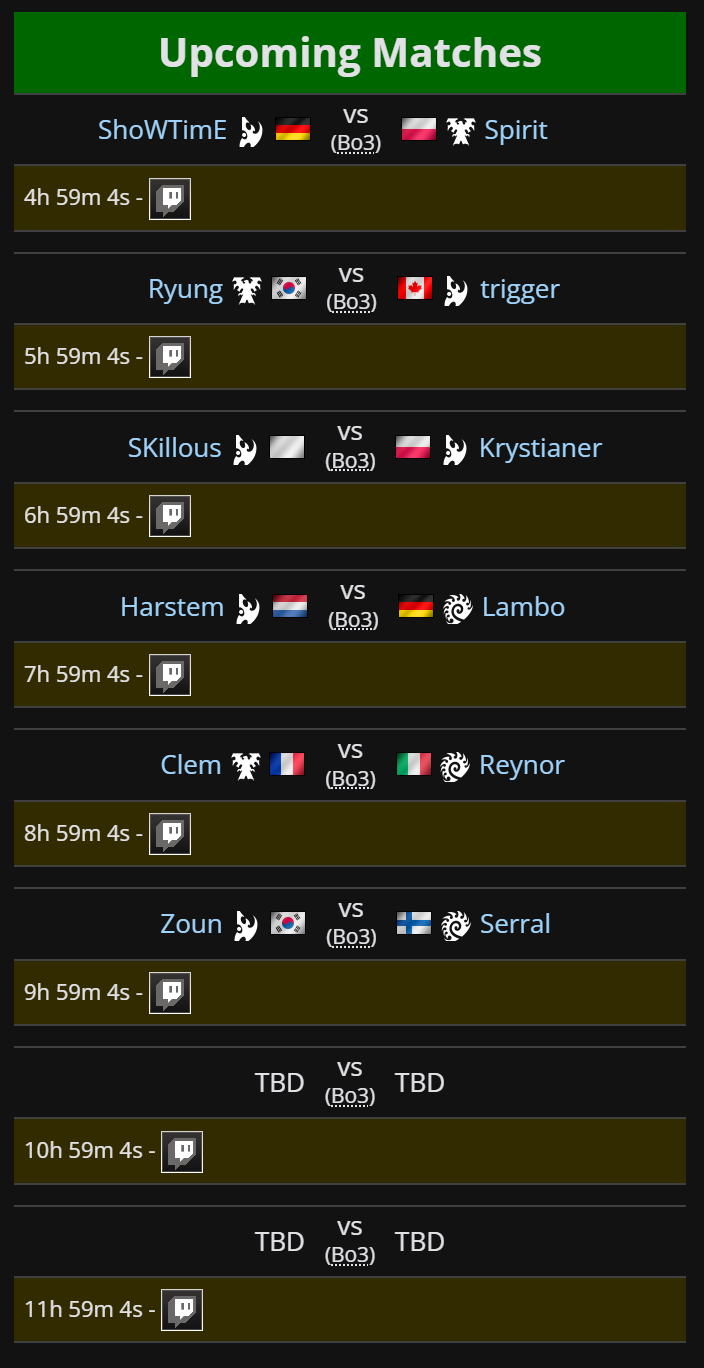Viewport: 704px width, 1368px height.
Task: Click the German flag beside ShoWTimE
Action: click(293, 130)
